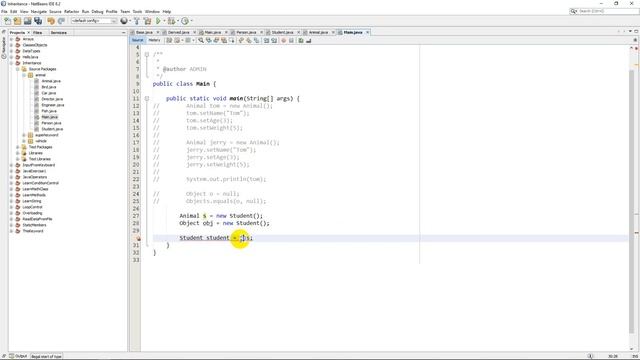Open the Tools menu

(137, 11)
